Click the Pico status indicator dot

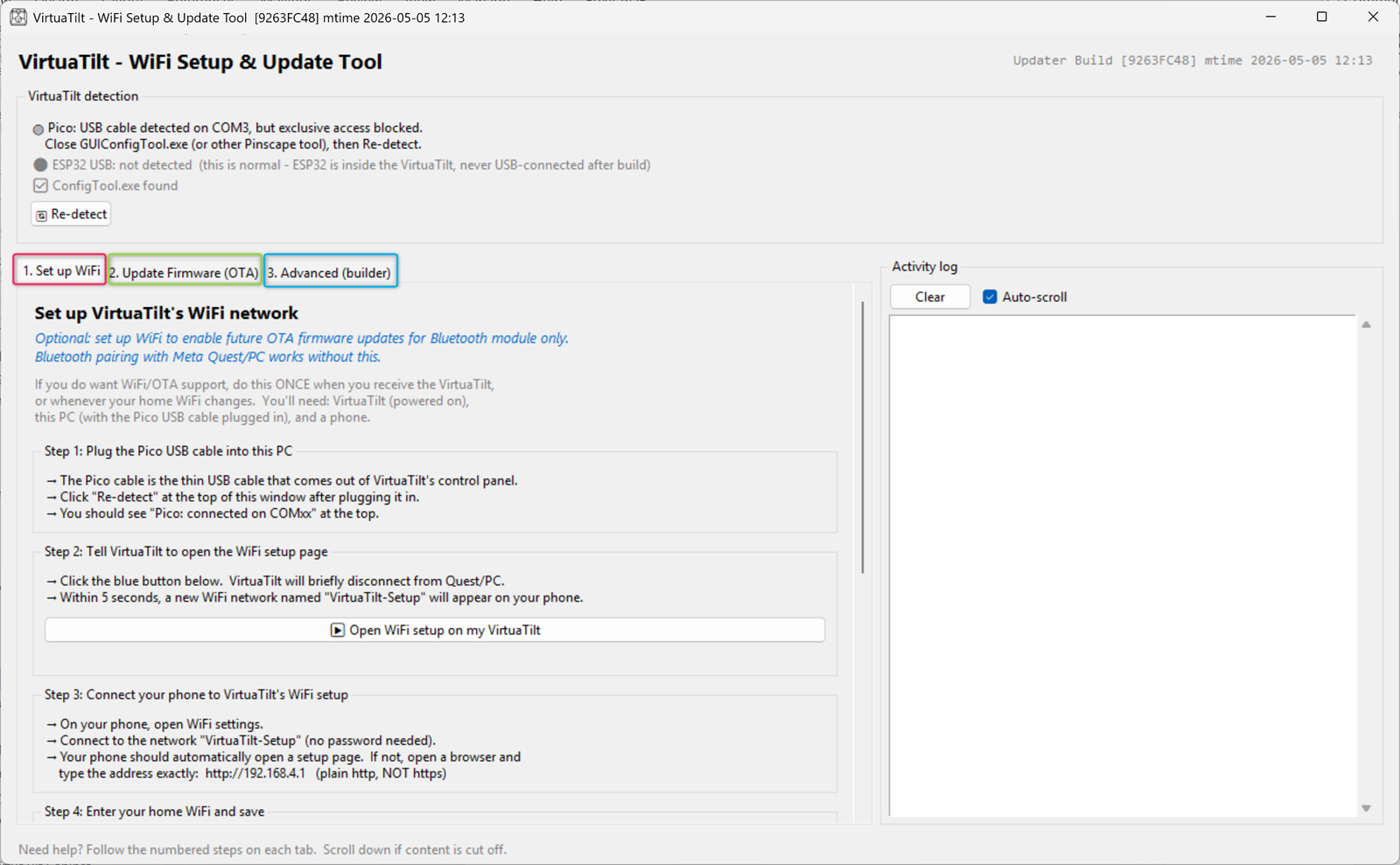tap(38, 129)
